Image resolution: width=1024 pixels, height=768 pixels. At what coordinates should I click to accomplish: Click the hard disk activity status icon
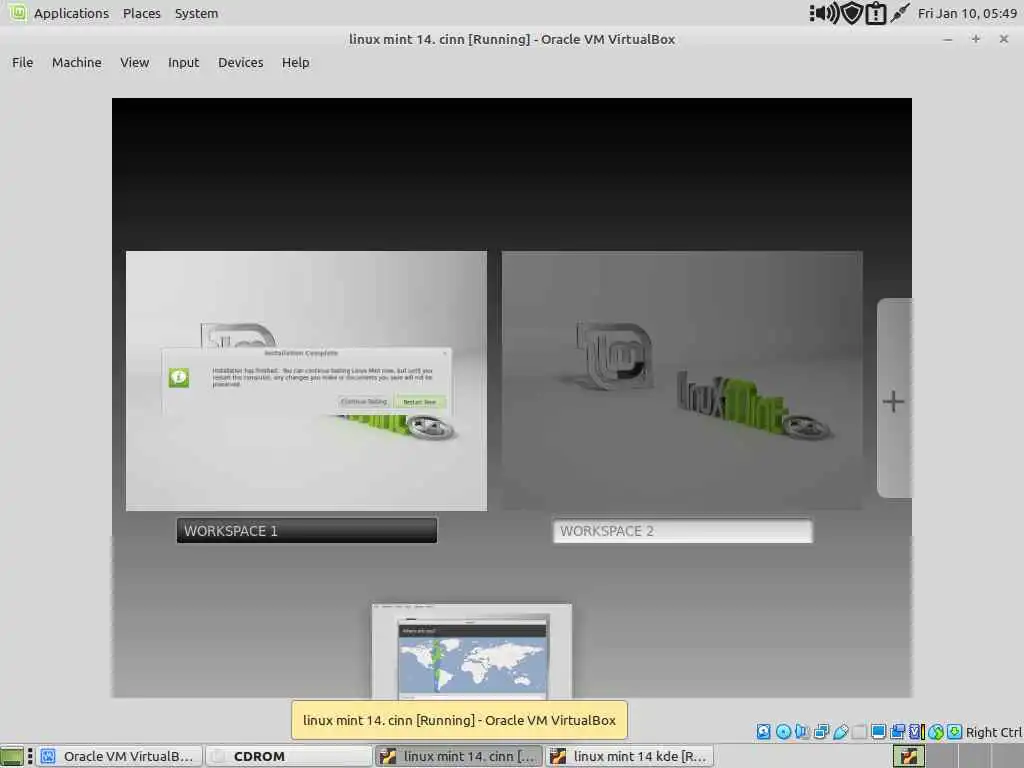pos(763,731)
